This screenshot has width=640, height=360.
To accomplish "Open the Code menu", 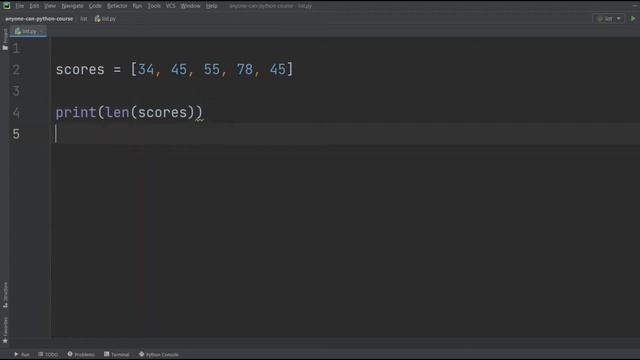I will [95, 6].
